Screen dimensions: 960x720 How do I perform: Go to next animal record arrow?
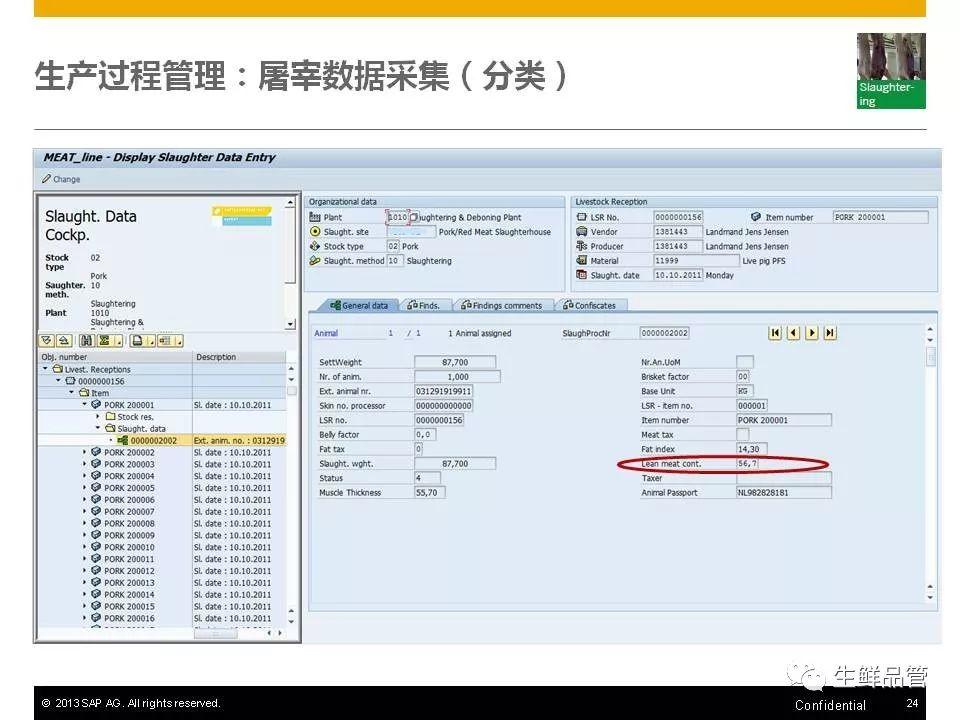click(811, 333)
